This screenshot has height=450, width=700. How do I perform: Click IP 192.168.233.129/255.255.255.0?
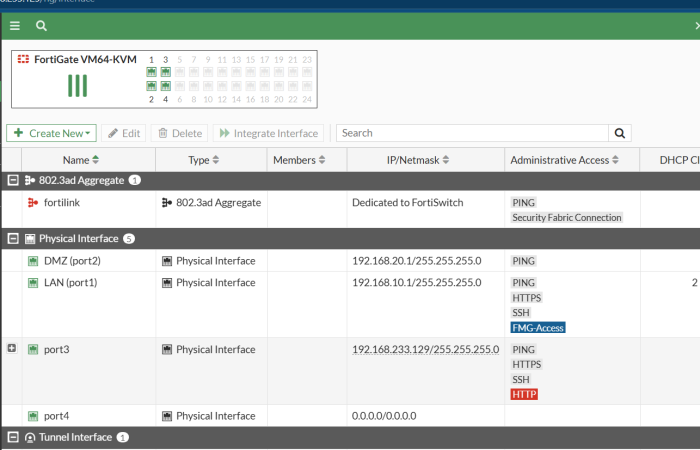(425, 350)
